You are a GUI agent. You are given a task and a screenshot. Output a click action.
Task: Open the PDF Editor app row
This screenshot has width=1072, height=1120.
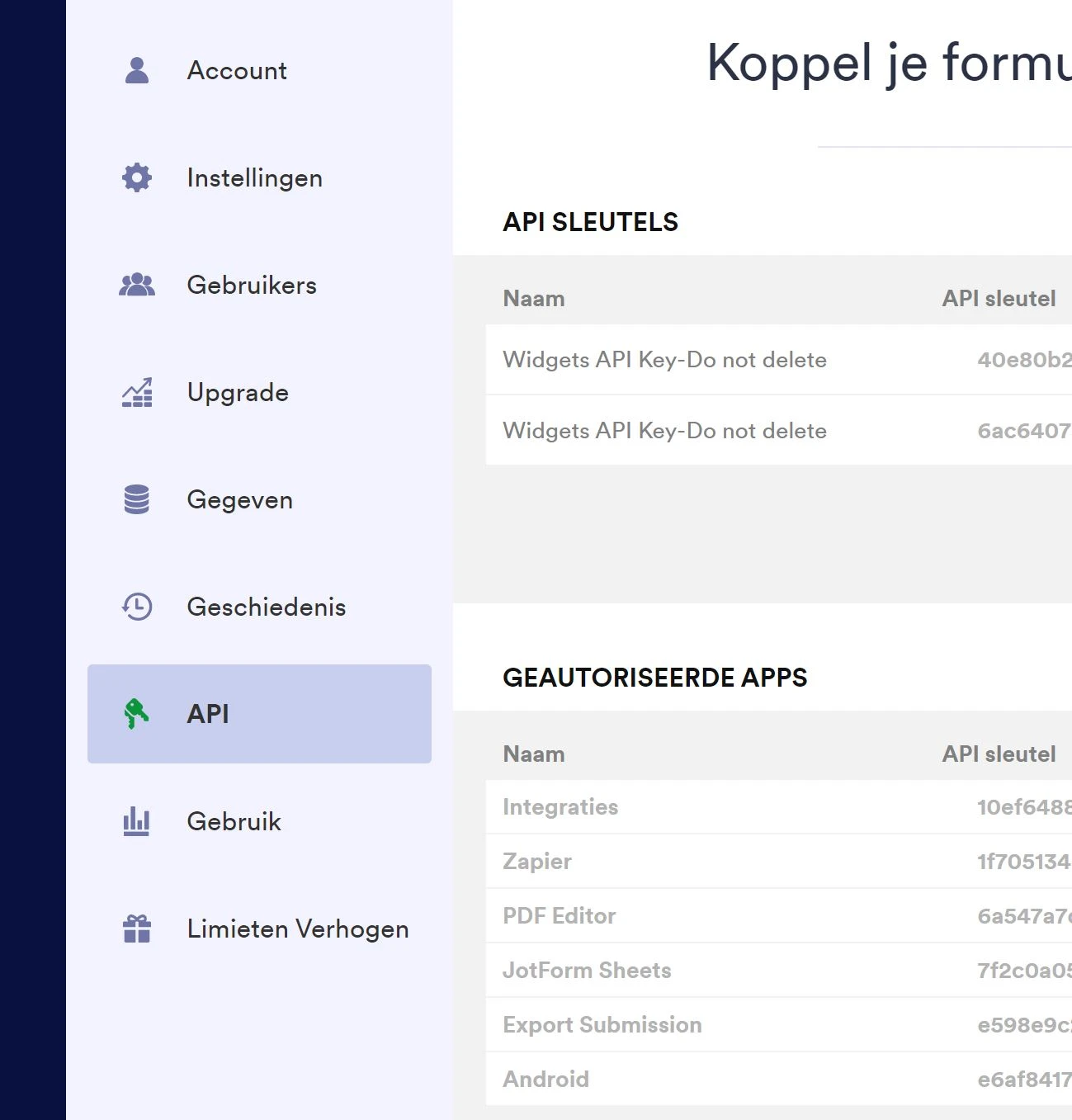tap(559, 915)
